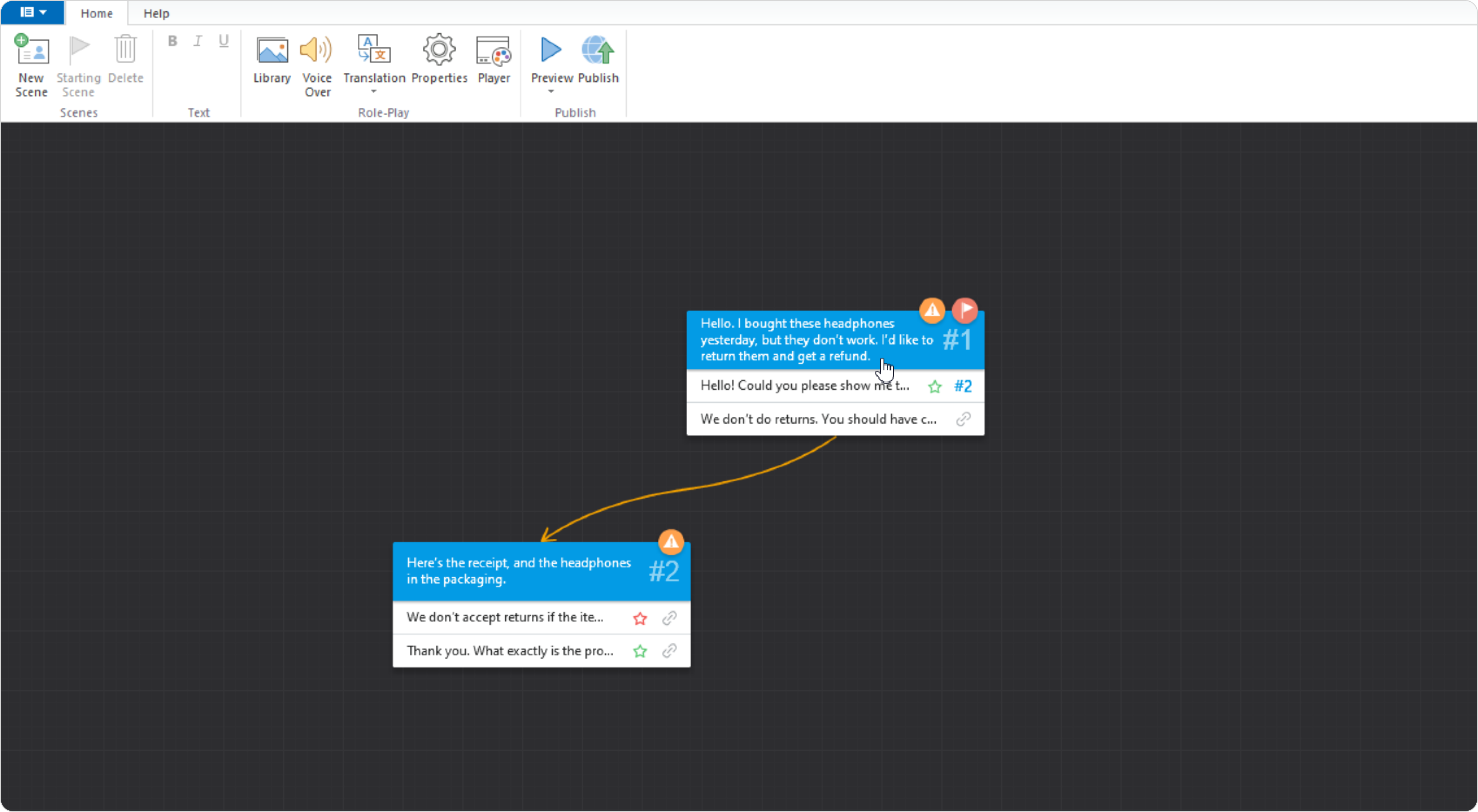Select scene #2 header text
1478x812 pixels.
pyautogui.click(x=519, y=571)
